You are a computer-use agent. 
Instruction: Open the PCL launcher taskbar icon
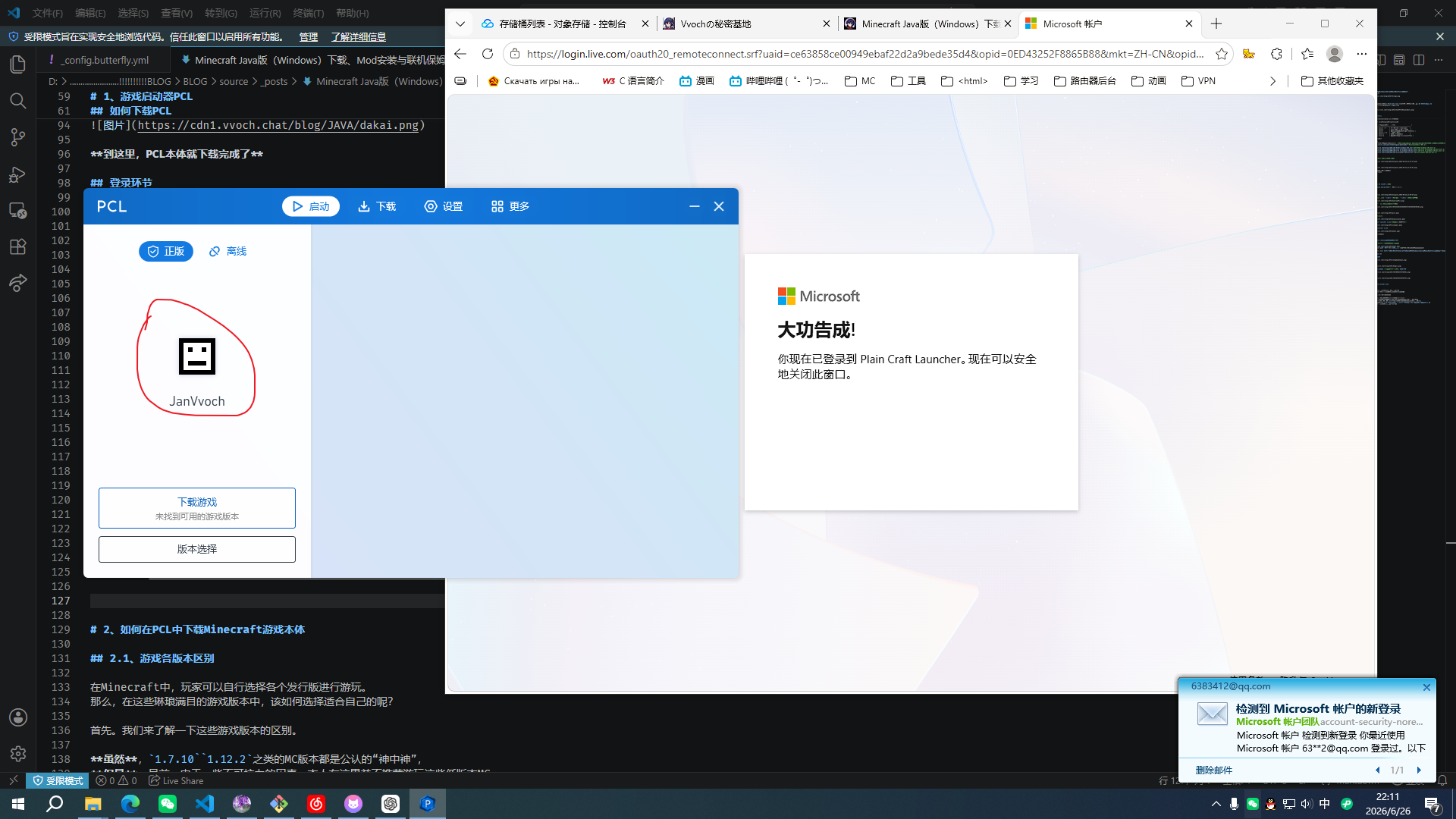(428, 804)
